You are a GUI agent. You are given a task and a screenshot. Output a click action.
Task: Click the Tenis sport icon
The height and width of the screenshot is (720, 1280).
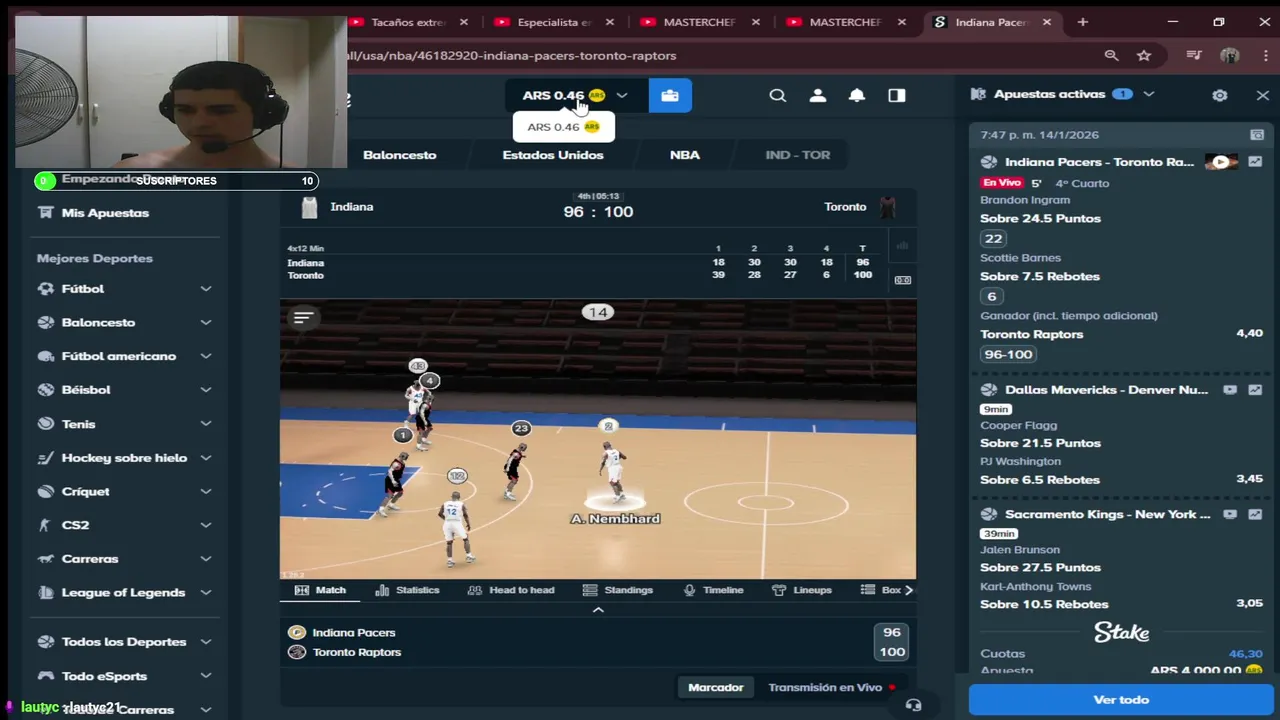[45, 424]
